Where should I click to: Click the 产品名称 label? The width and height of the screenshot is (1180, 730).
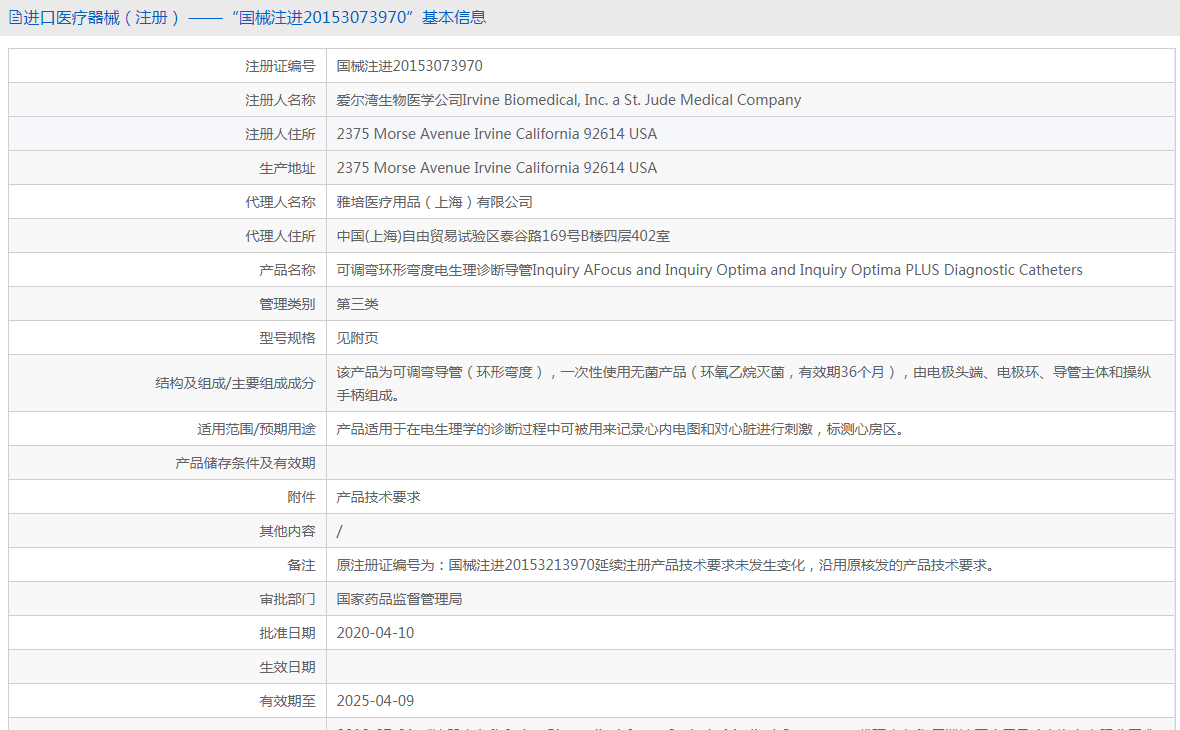[x=287, y=270]
